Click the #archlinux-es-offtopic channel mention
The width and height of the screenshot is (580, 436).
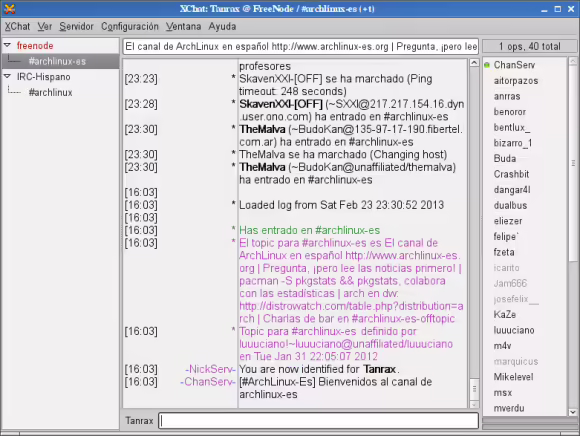tap(403, 319)
